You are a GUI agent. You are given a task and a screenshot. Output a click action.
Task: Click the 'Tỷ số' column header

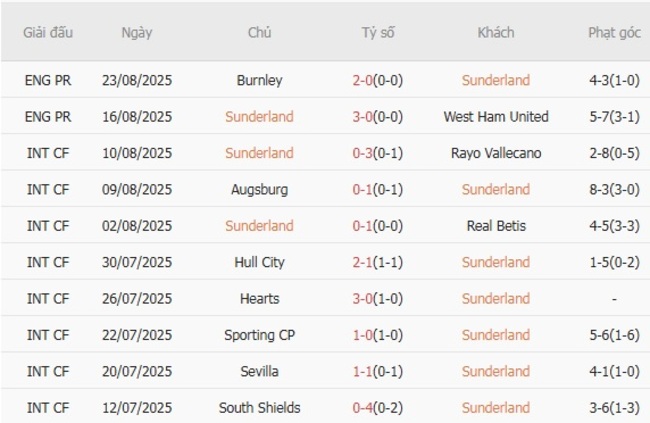point(378,32)
